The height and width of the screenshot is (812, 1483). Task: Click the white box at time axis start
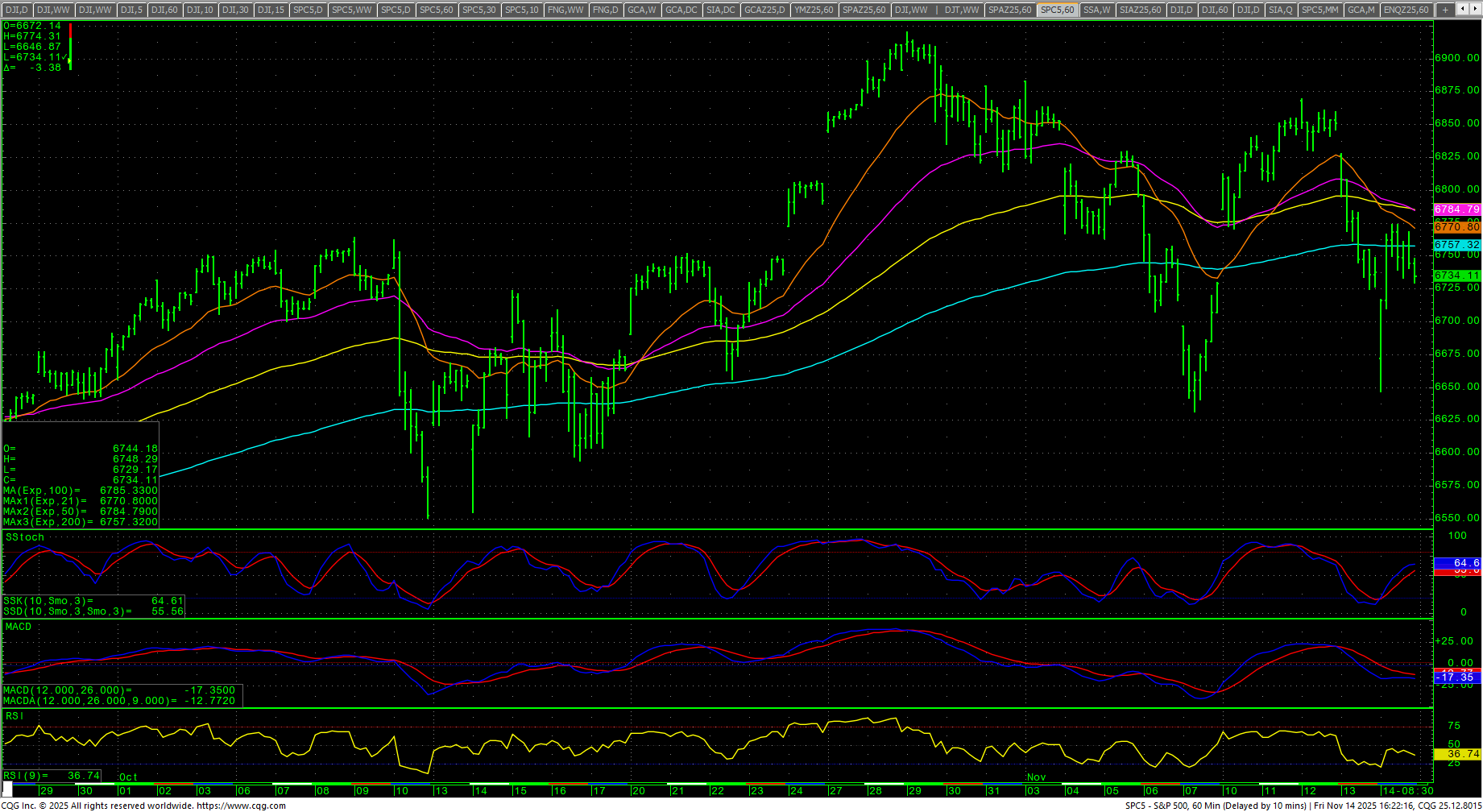(x=8, y=786)
